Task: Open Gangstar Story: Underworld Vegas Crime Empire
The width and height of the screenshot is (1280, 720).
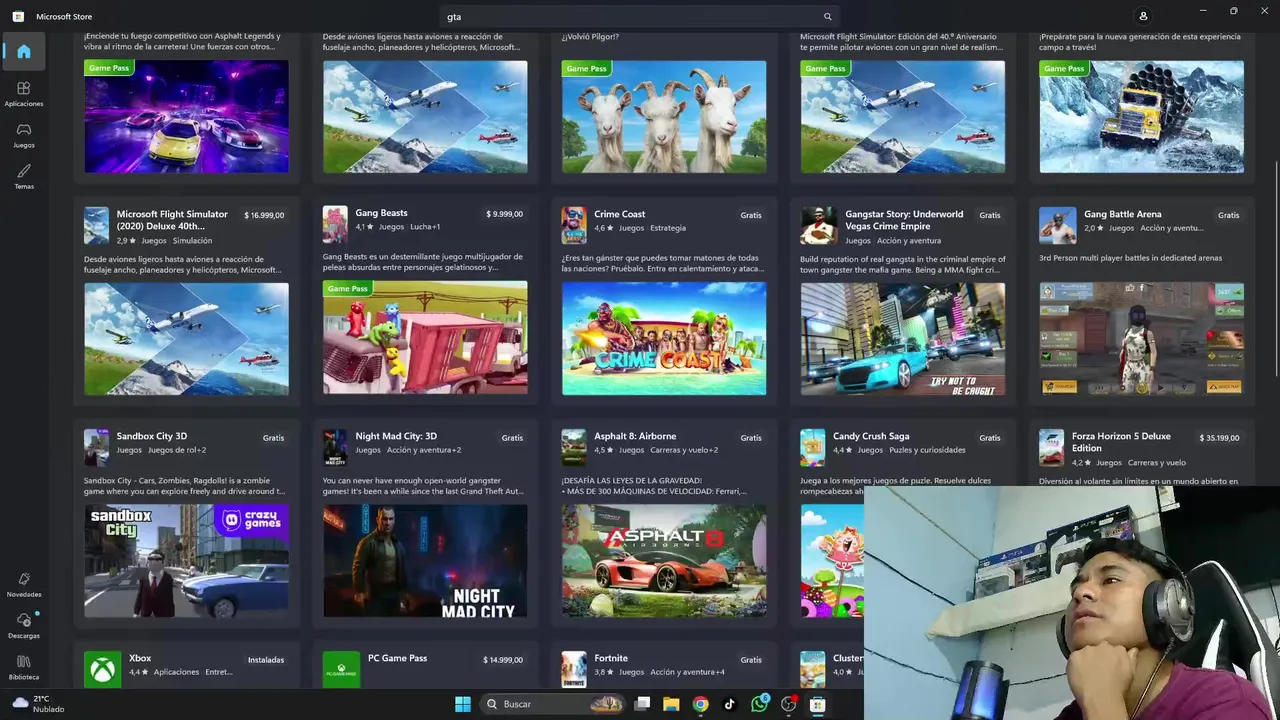Action: coord(904,220)
